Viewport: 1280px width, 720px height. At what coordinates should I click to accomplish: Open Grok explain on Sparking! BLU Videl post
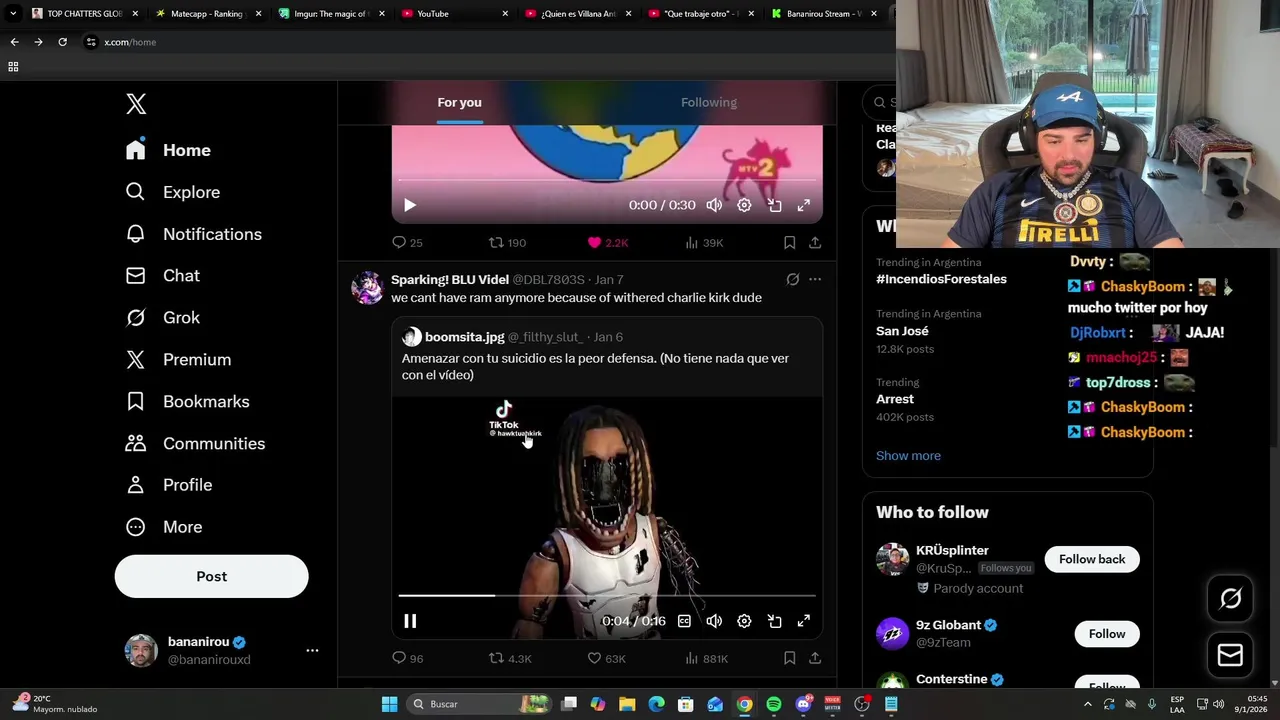tap(792, 280)
